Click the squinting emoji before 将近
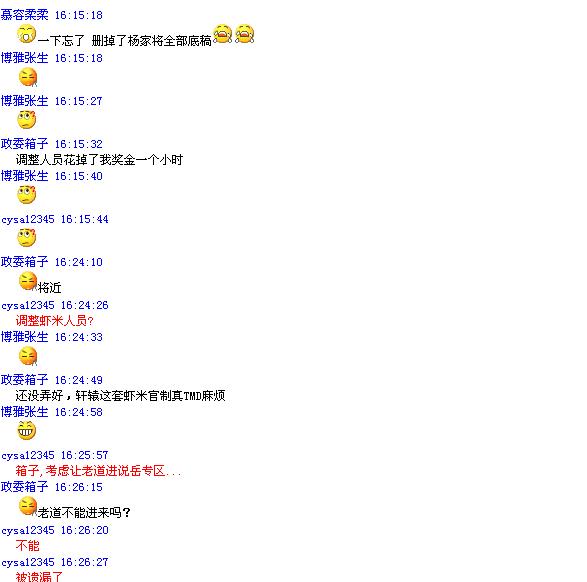The width and height of the screenshot is (587, 582). (28, 281)
